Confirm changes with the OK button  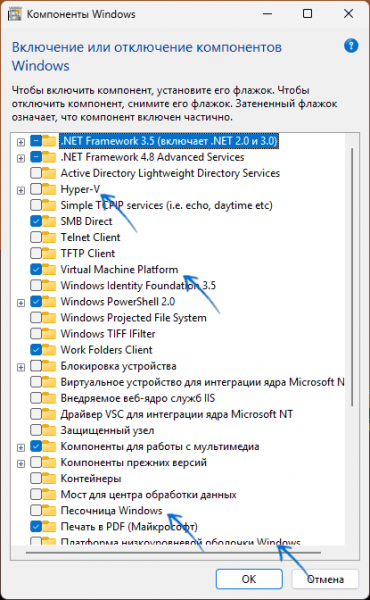(x=249, y=579)
